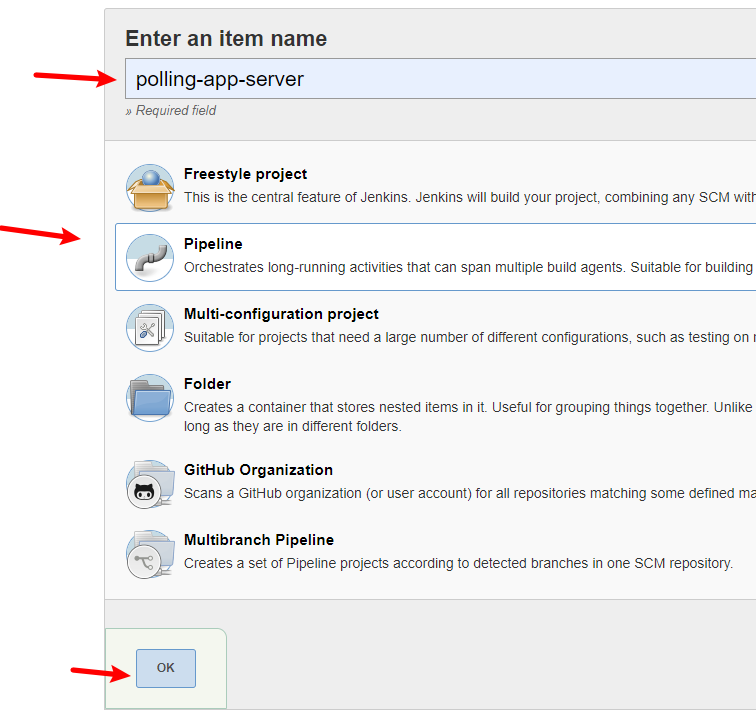
Task: Click the 'This is the central feature' description
Action: pyautogui.click(x=470, y=197)
